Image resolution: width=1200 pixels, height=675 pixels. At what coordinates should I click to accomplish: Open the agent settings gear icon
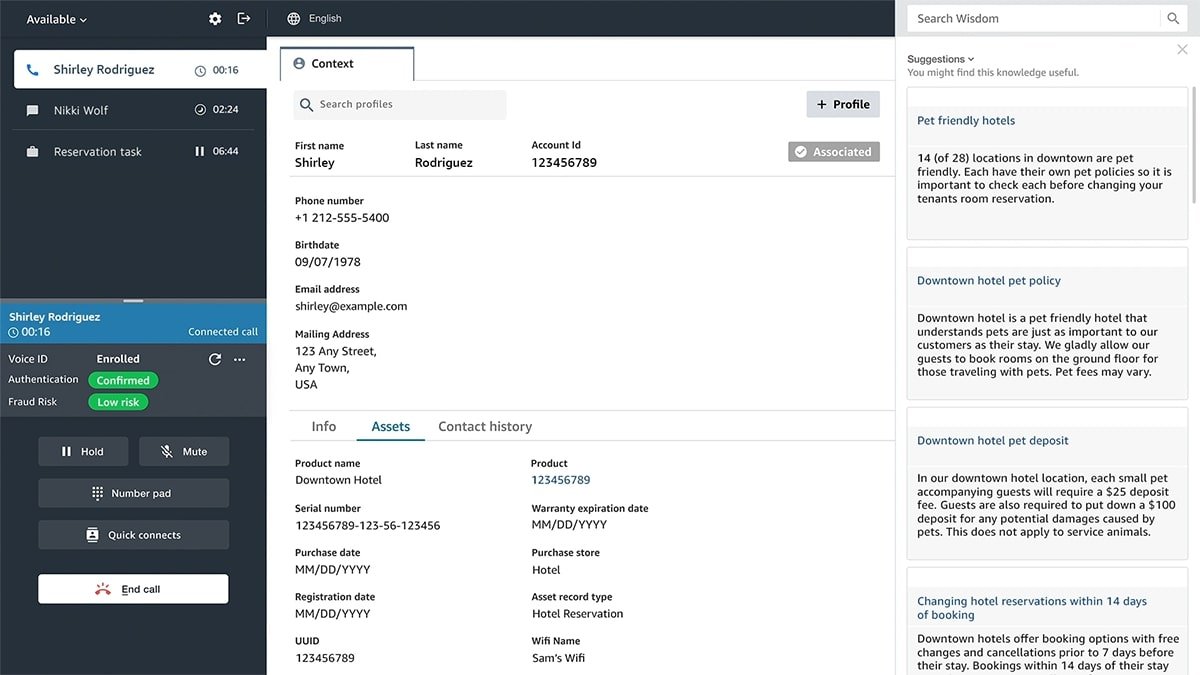(x=215, y=18)
